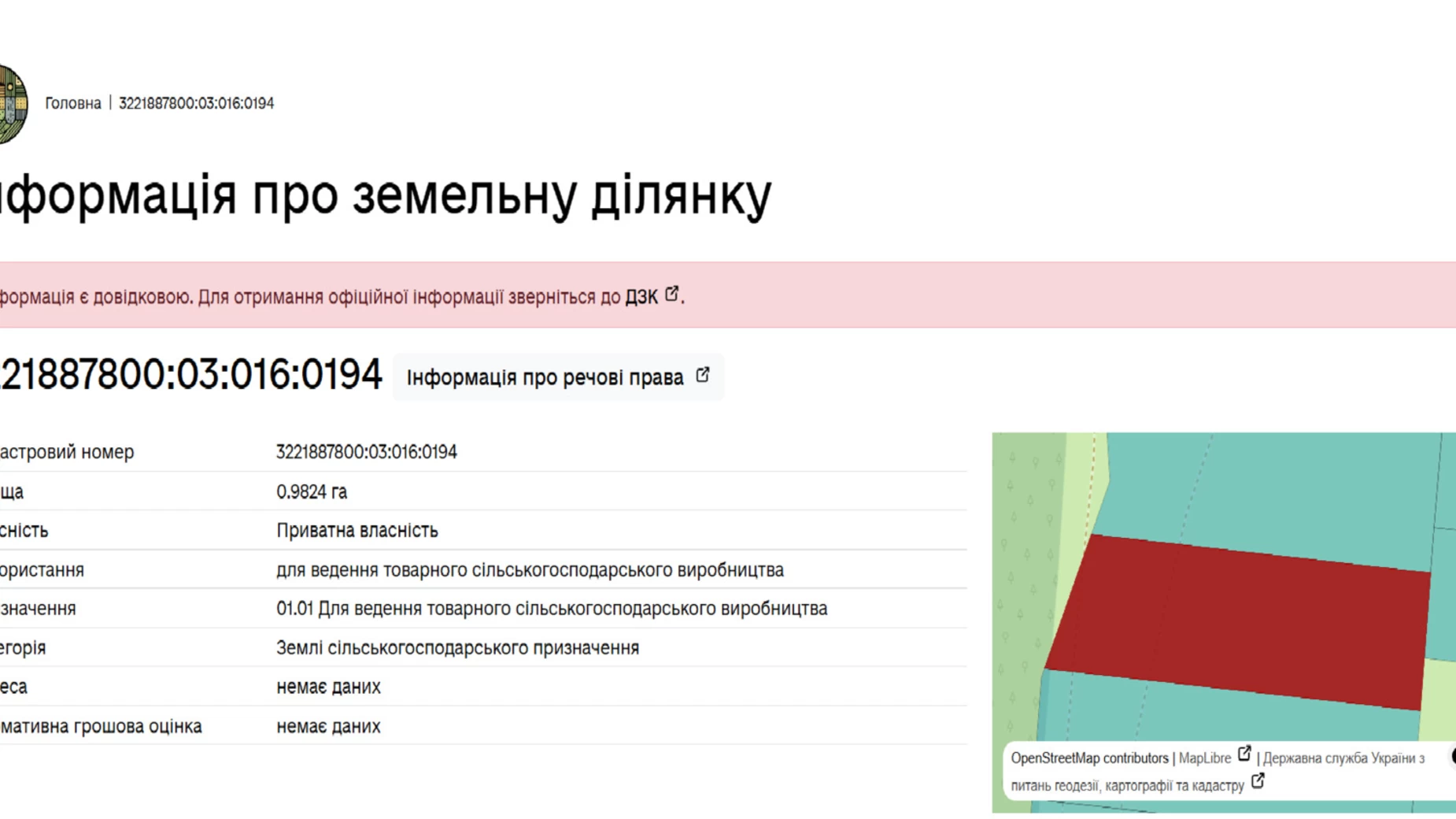Click the грошова оцінка row label
1456x819 pixels.
pyautogui.click(x=101, y=726)
